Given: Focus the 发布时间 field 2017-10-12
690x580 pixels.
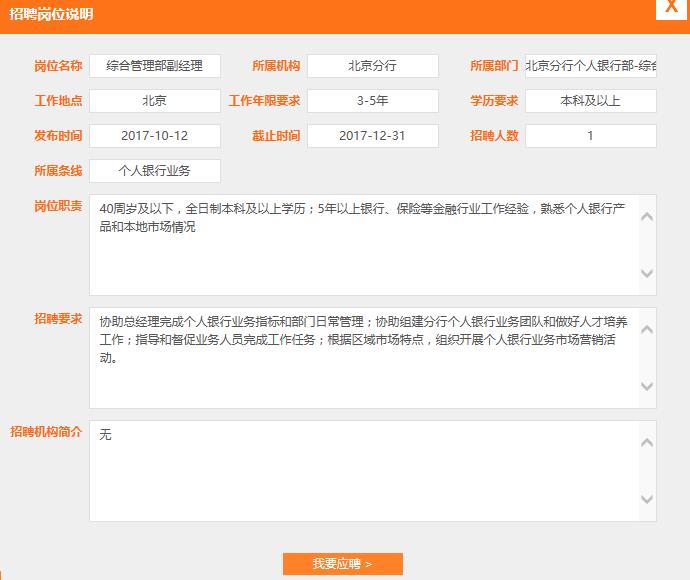Looking at the screenshot, I should (154, 136).
